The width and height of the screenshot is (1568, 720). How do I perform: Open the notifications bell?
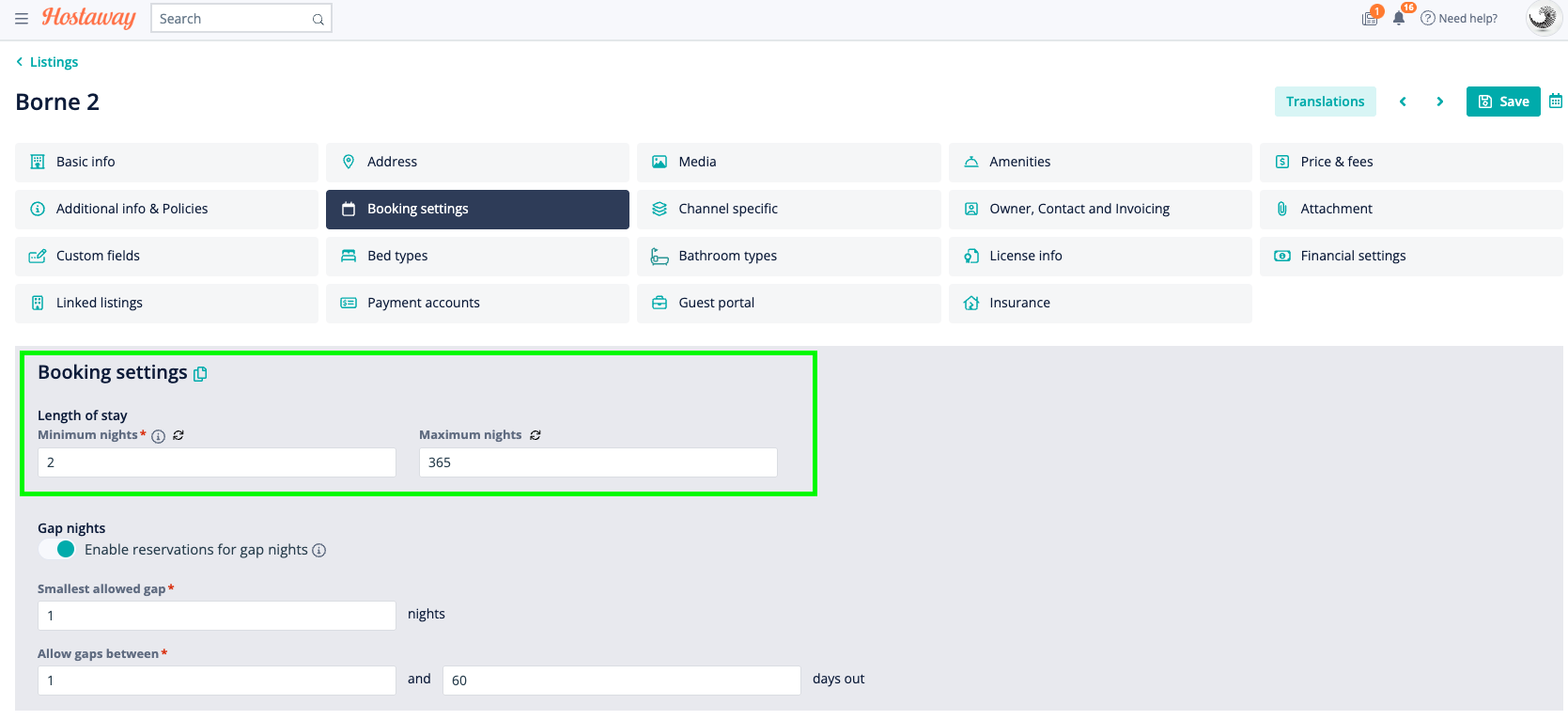click(x=1399, y=18)
